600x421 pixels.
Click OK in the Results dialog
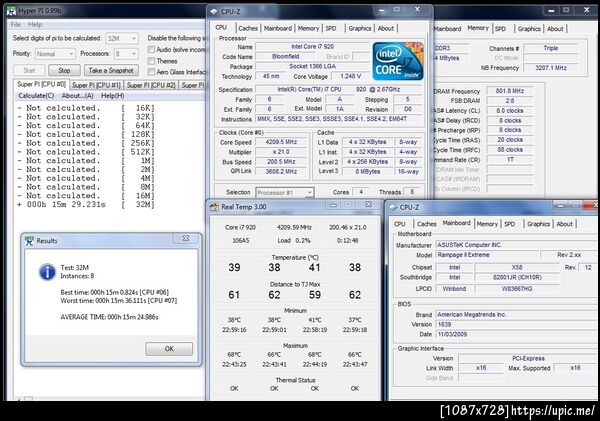pyautogui.click(x=169, y=349)
